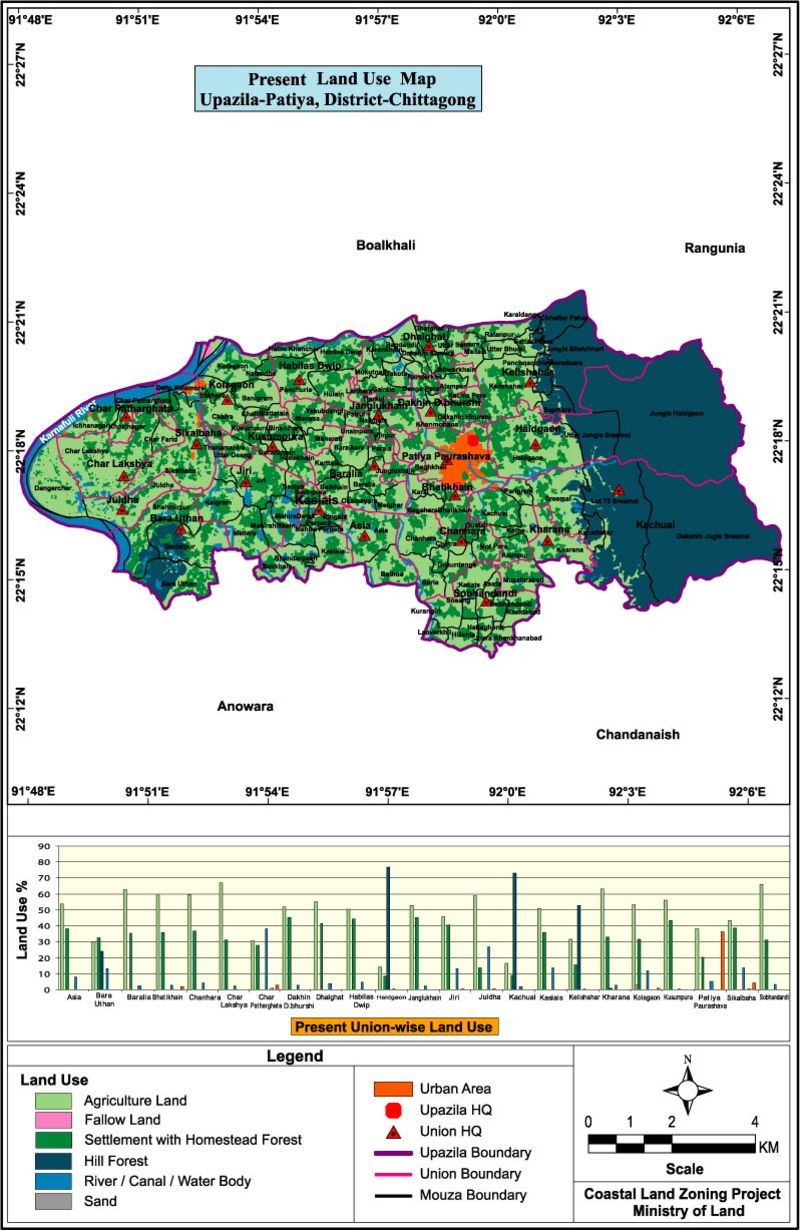Click the Union HQ marker at Sikalbaha
Image resolution: width=800 pixels, height=1230 pixels.
click(x=195, y=447)
